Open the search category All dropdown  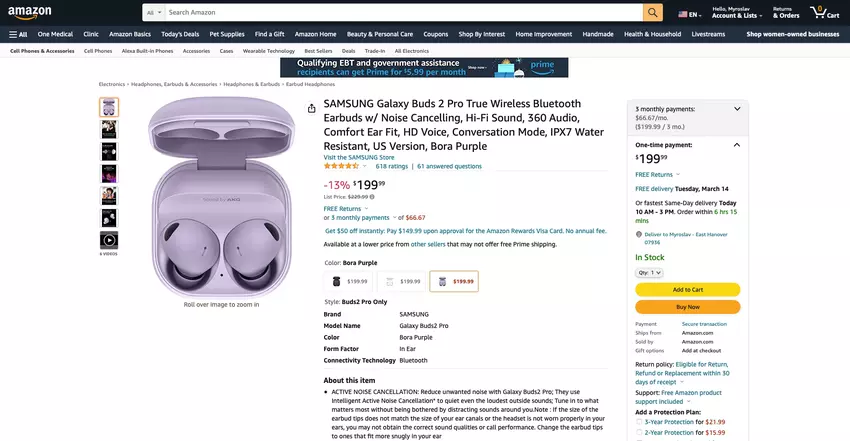(152, 13)
